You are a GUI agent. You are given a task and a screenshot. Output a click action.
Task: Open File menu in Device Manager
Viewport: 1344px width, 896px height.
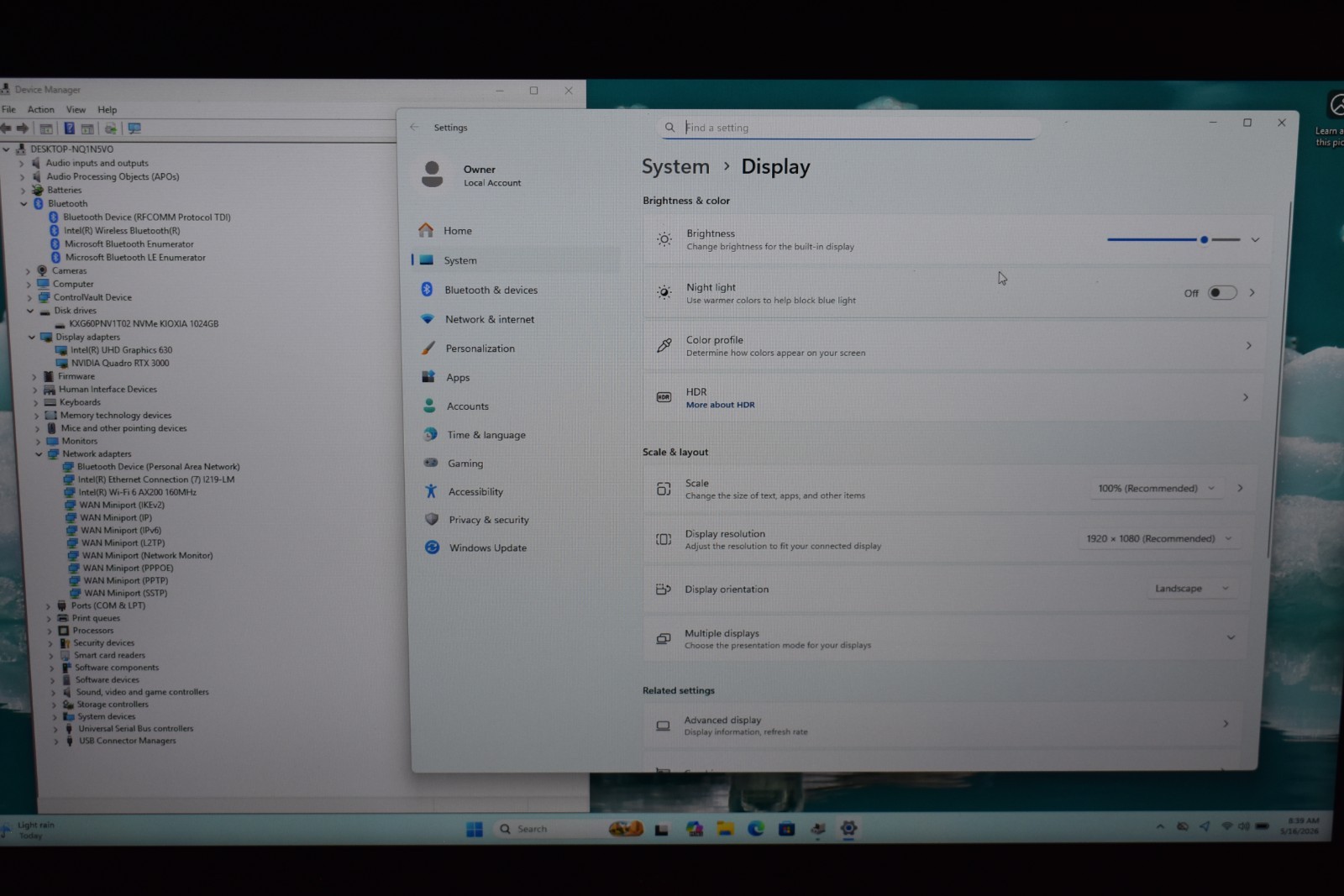(8, 110)
